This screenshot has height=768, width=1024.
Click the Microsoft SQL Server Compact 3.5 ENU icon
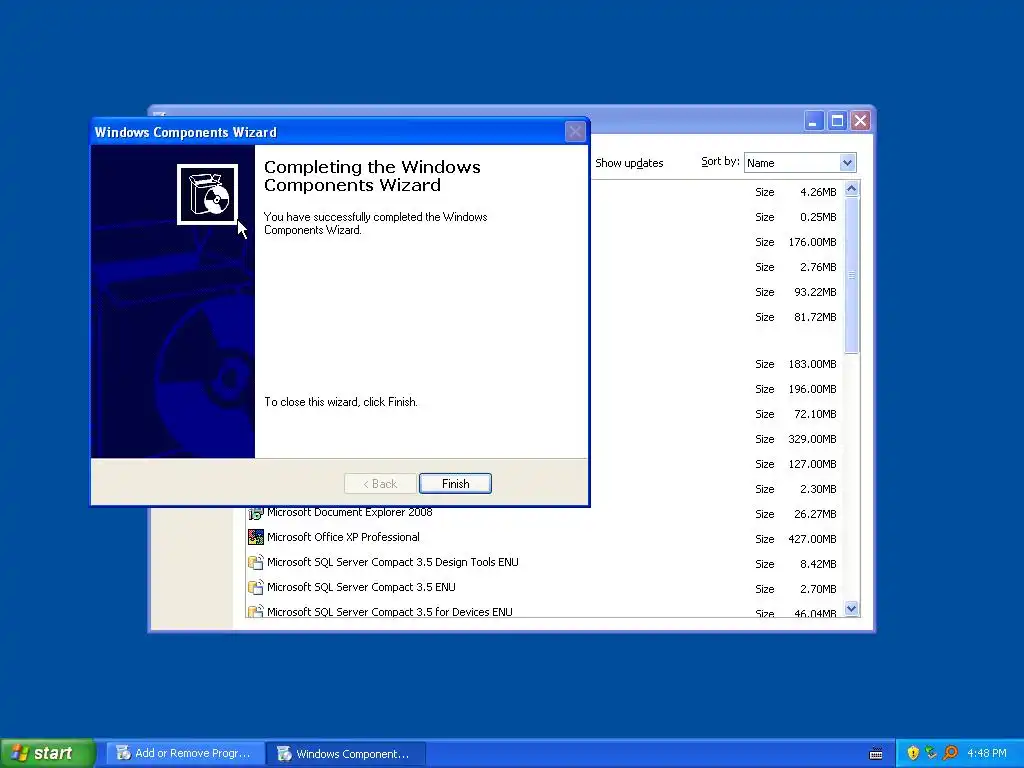tap(255, 586)
